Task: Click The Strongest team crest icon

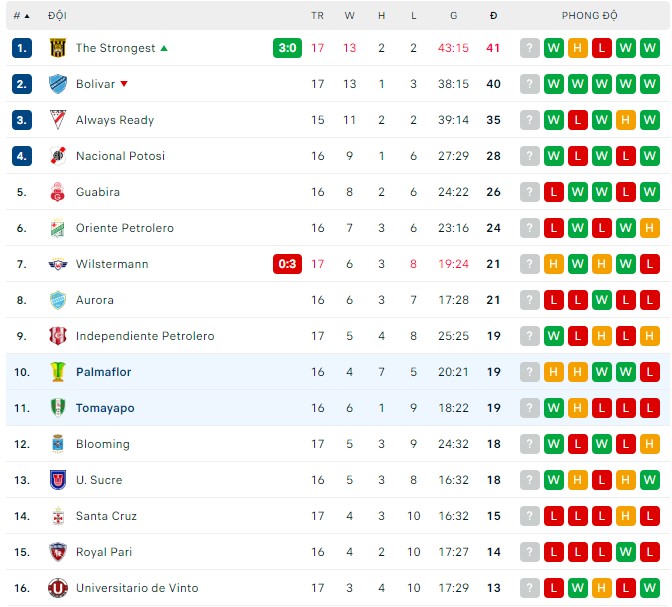Action: pyautogui.click(x=57, y=48)
